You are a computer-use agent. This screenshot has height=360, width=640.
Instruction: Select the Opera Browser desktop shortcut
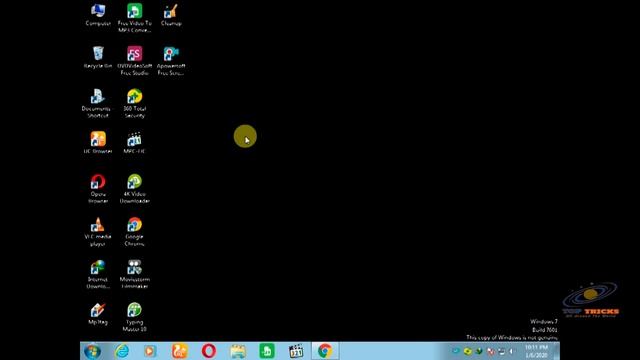tap(98, 189)
